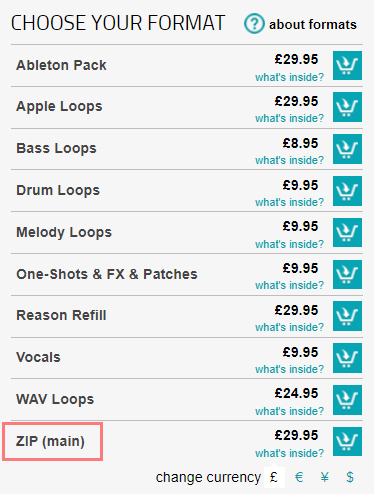
Task: Add Drum Loops to the cart
Action: (x=347, y=191)
